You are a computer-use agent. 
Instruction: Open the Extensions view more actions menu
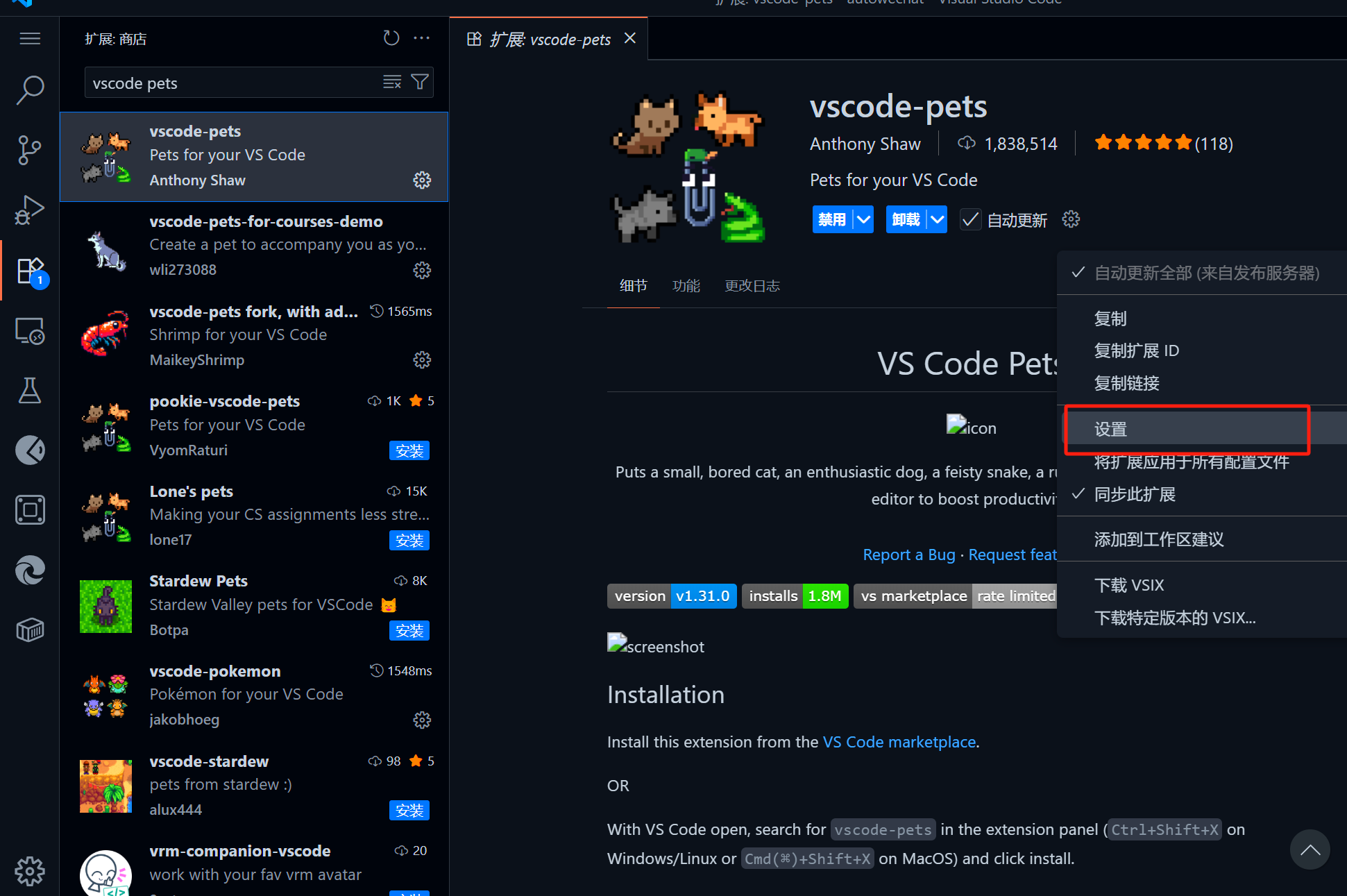(x=421, y=38)
